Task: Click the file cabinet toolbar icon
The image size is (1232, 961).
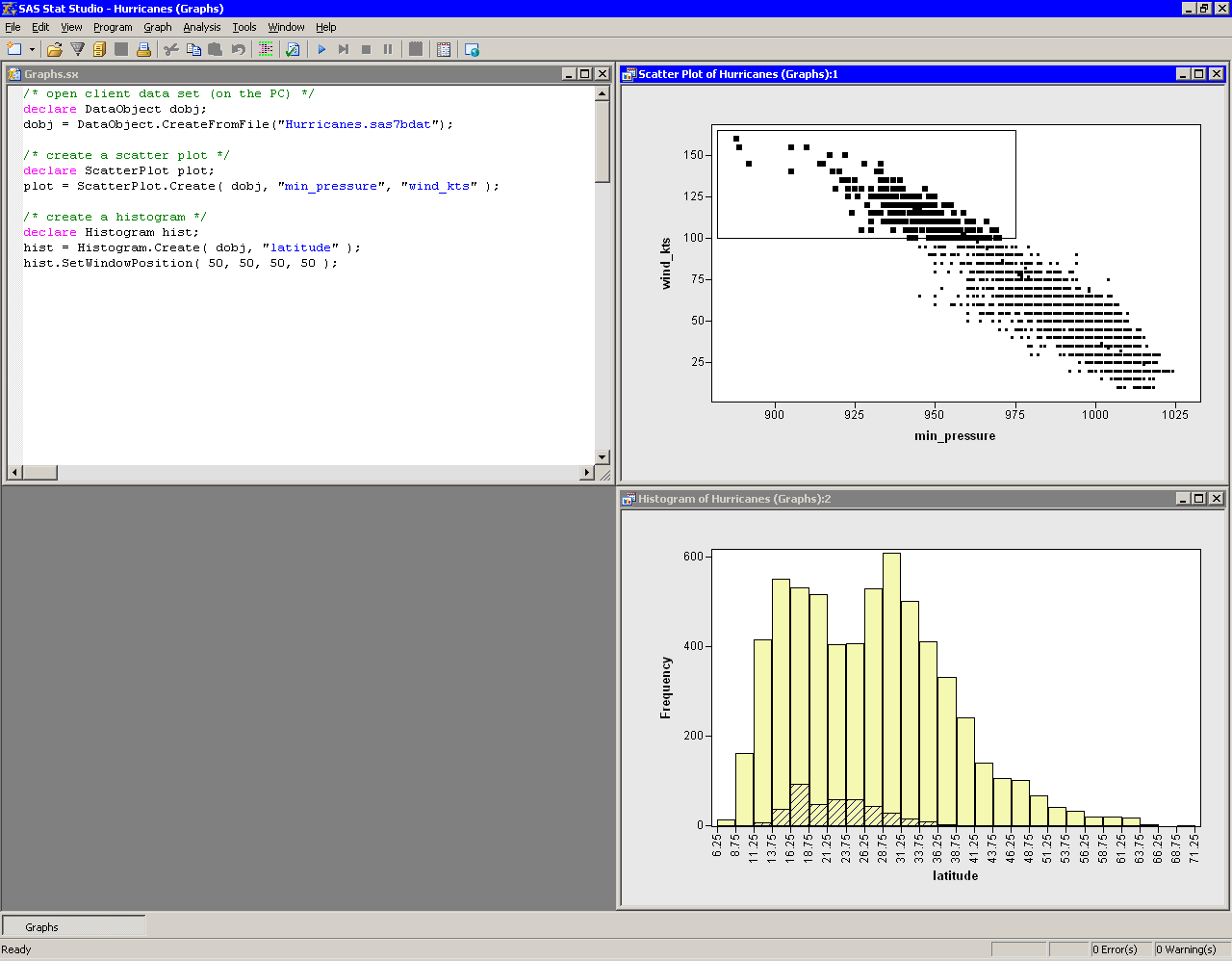Action: tap(99, 49)
